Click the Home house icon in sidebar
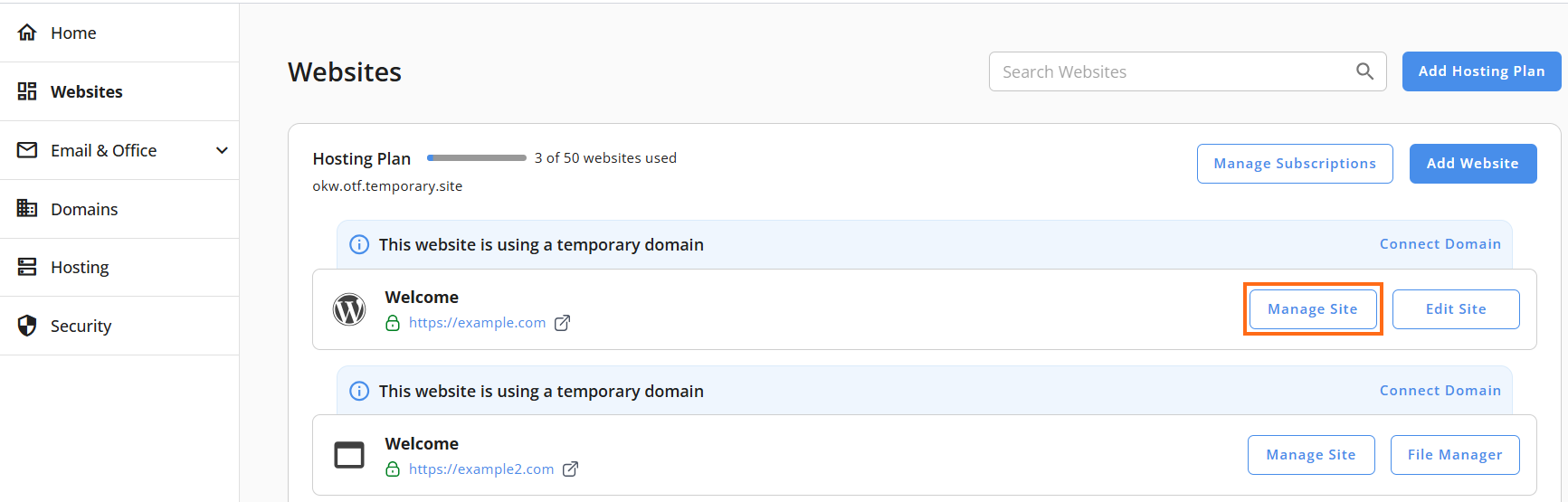1568x502 pixels. (x=27, y=33)
